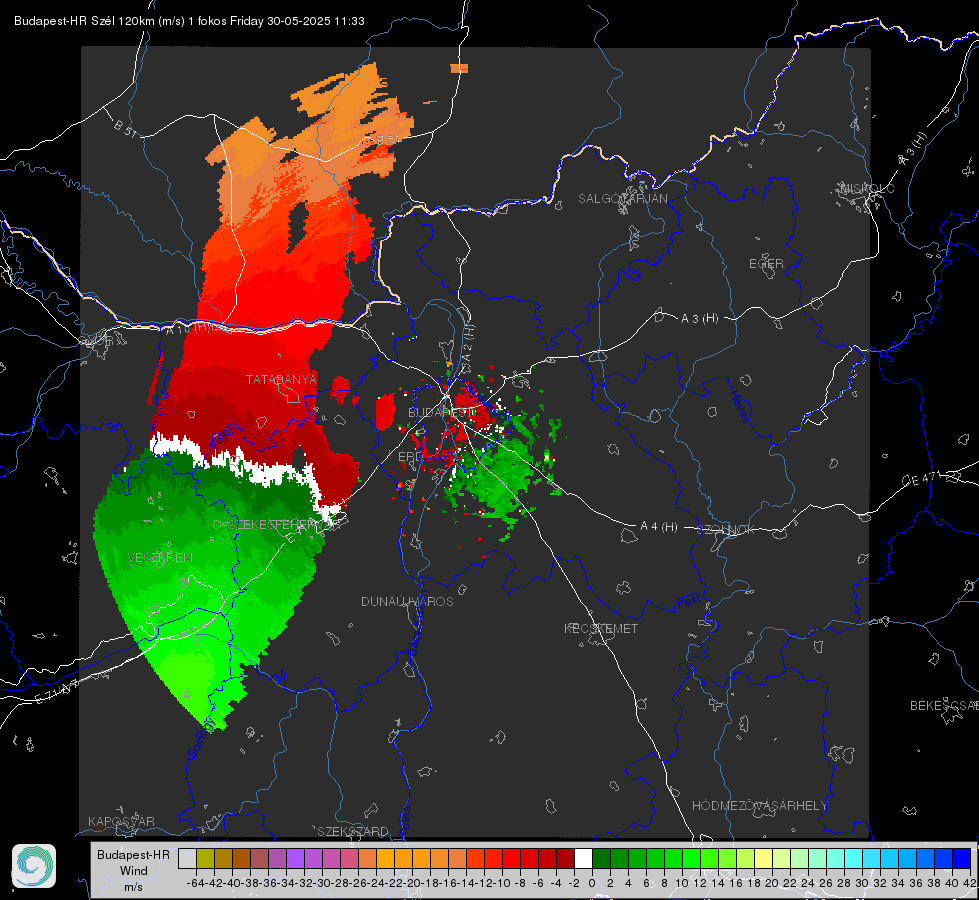Click the radar title text with date 30-05-2025
This screenshot has width=979, height=900.
[x=189, y=21]
